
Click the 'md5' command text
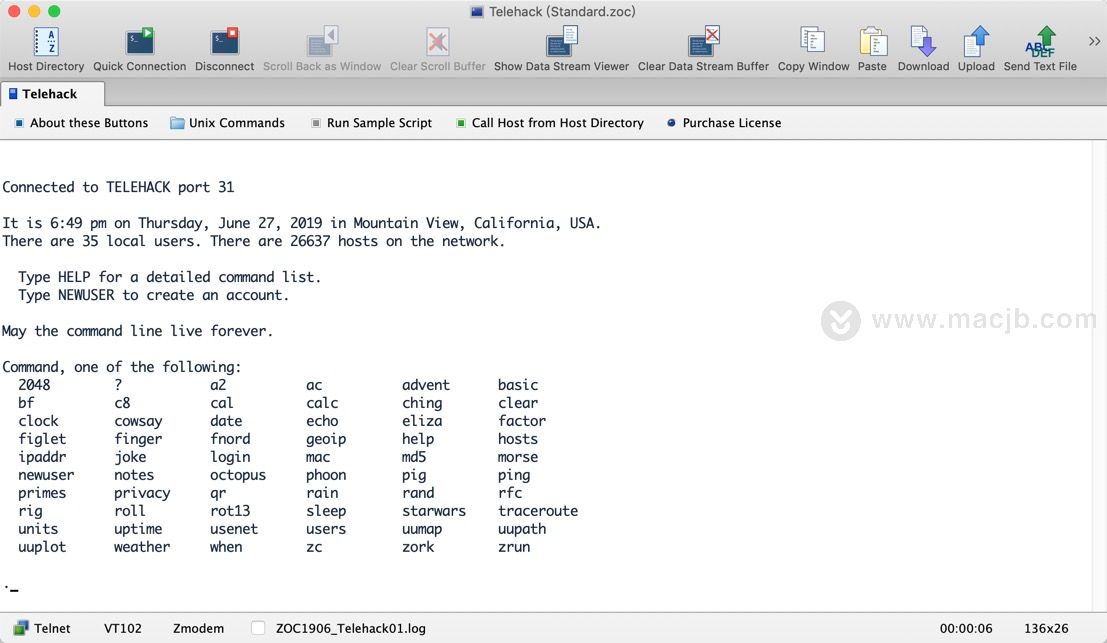[x=414, y=457]
